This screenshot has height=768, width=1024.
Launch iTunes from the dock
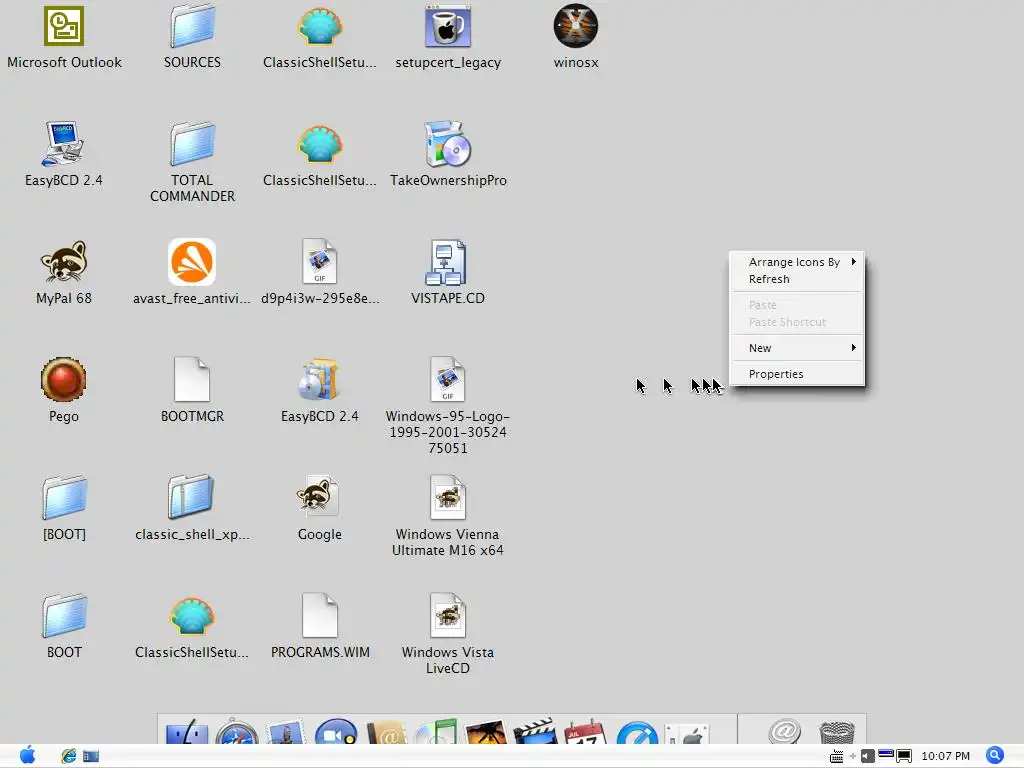[436, 733]
